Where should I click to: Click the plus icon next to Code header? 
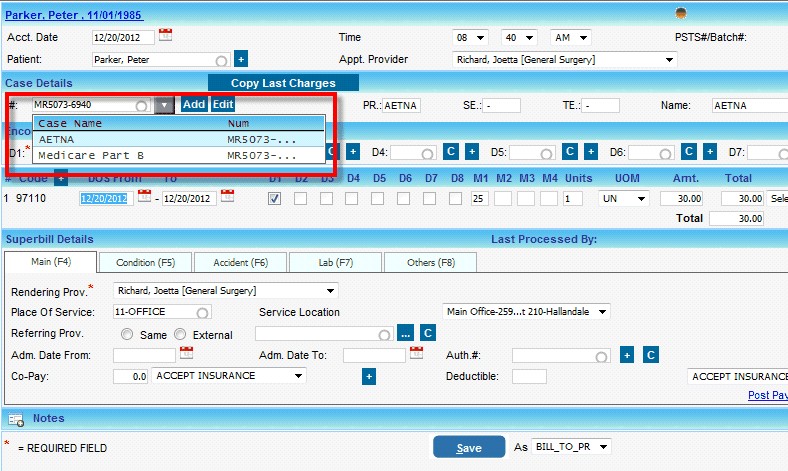(x=61, y=178)
